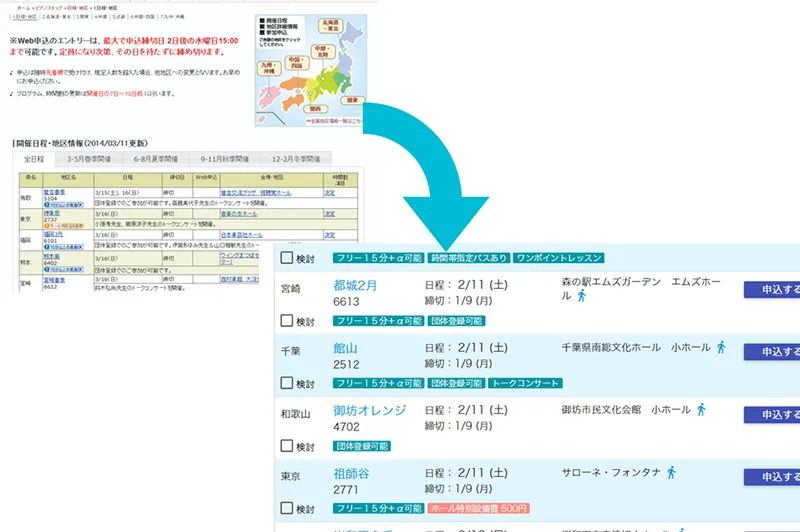The width and height of the screenshot is (800, 532).
Task: Enable 検討 checkbox under 御坊オレンジ
Action: point(288,446)
